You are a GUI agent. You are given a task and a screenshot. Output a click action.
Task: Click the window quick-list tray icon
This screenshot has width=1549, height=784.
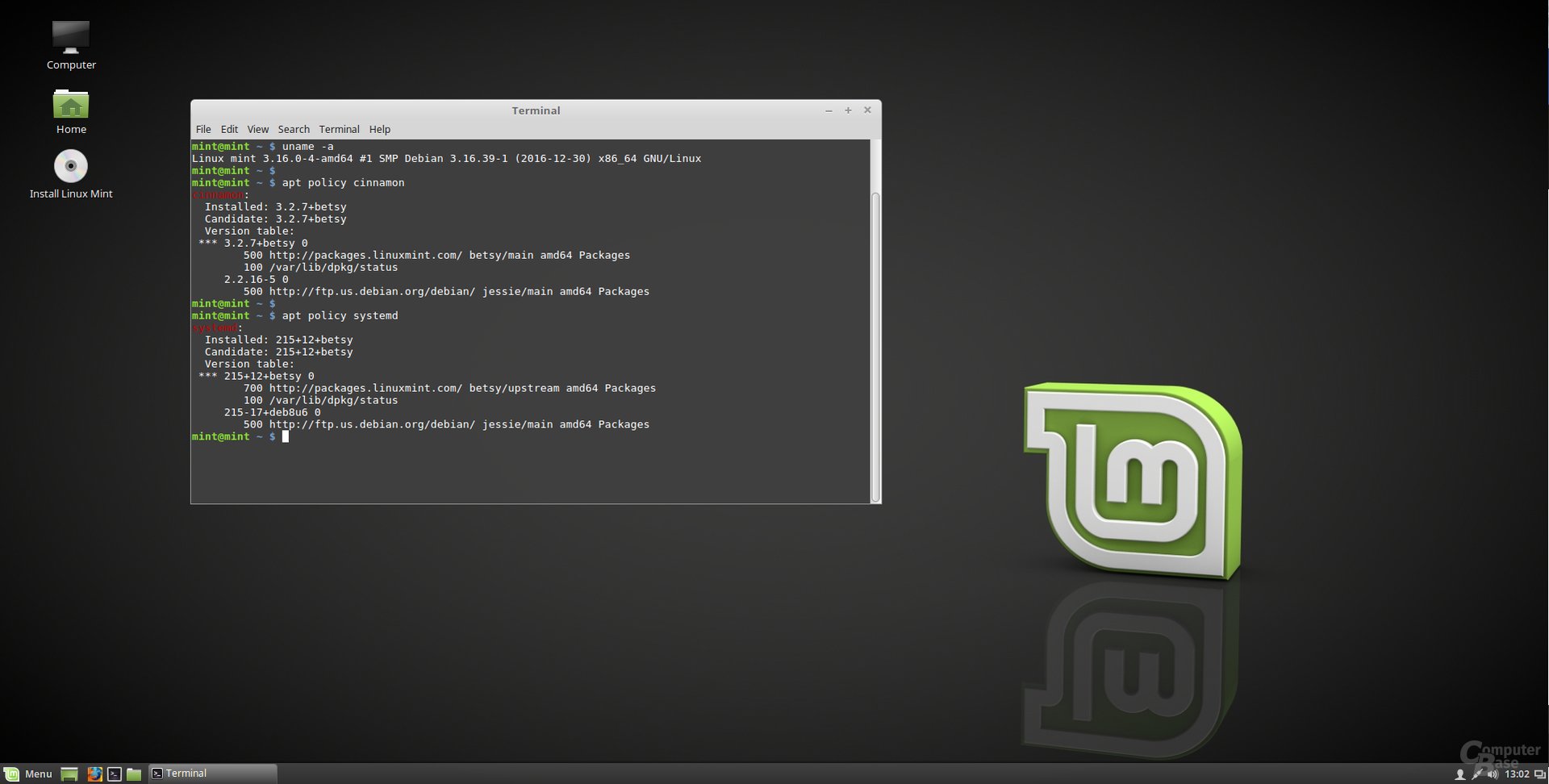click(x=1539, y=774)
